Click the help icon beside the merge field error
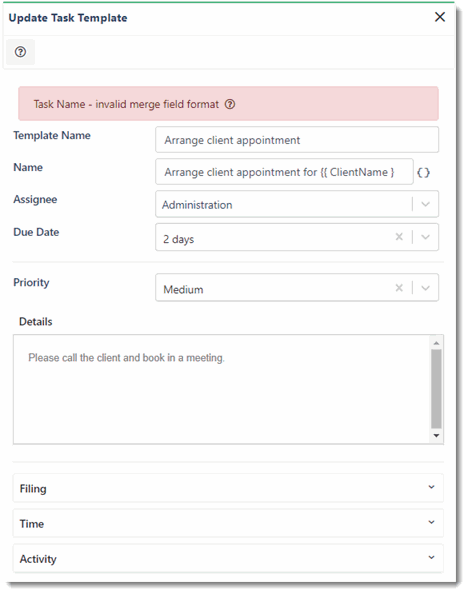 pyautogui.click(x=230, y=104)
